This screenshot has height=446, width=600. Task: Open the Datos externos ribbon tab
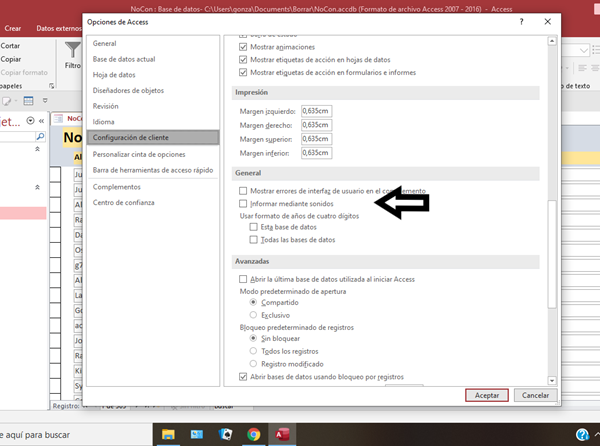point(59,28)
